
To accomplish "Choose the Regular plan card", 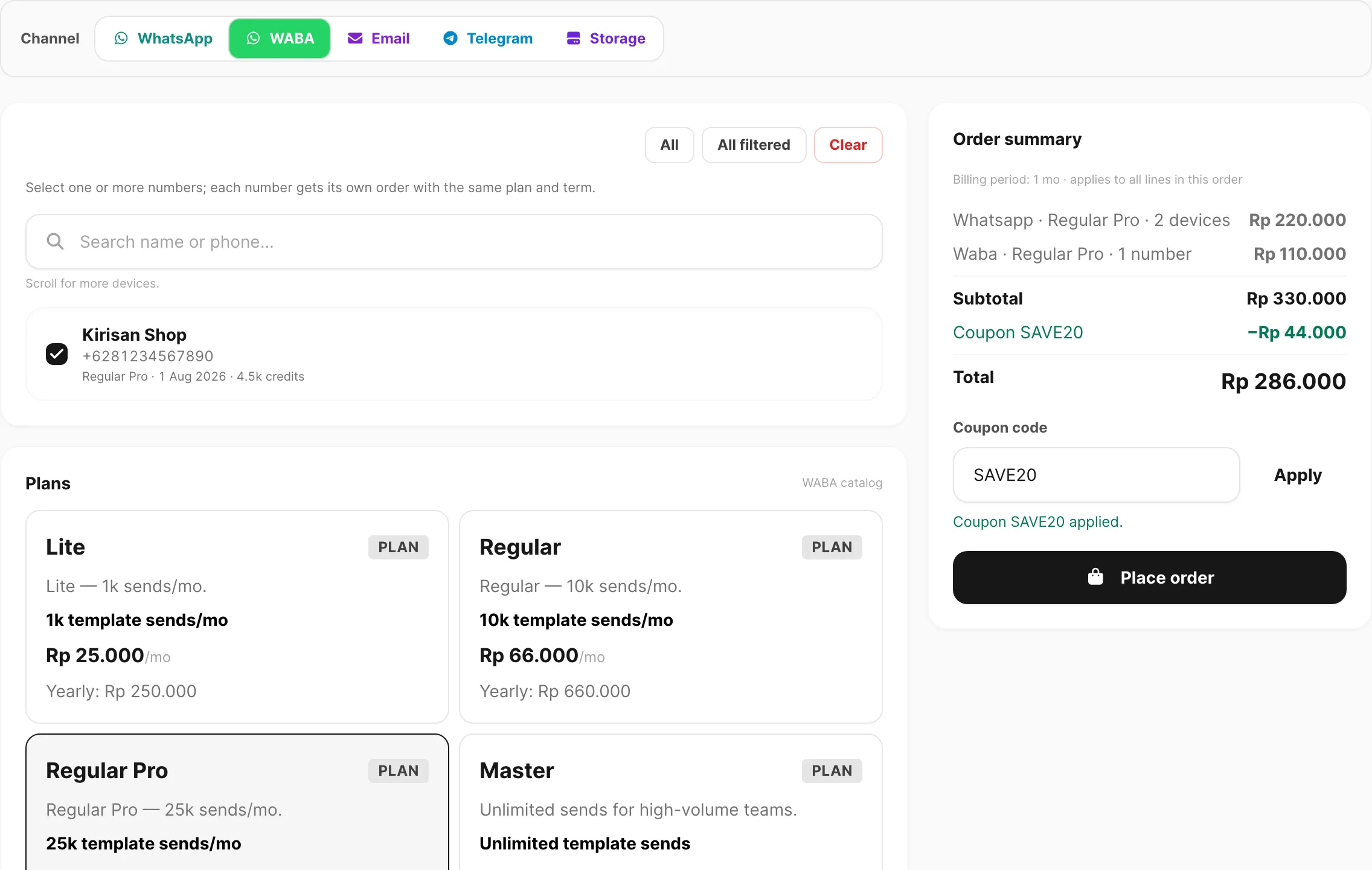I will click(671, 617).
